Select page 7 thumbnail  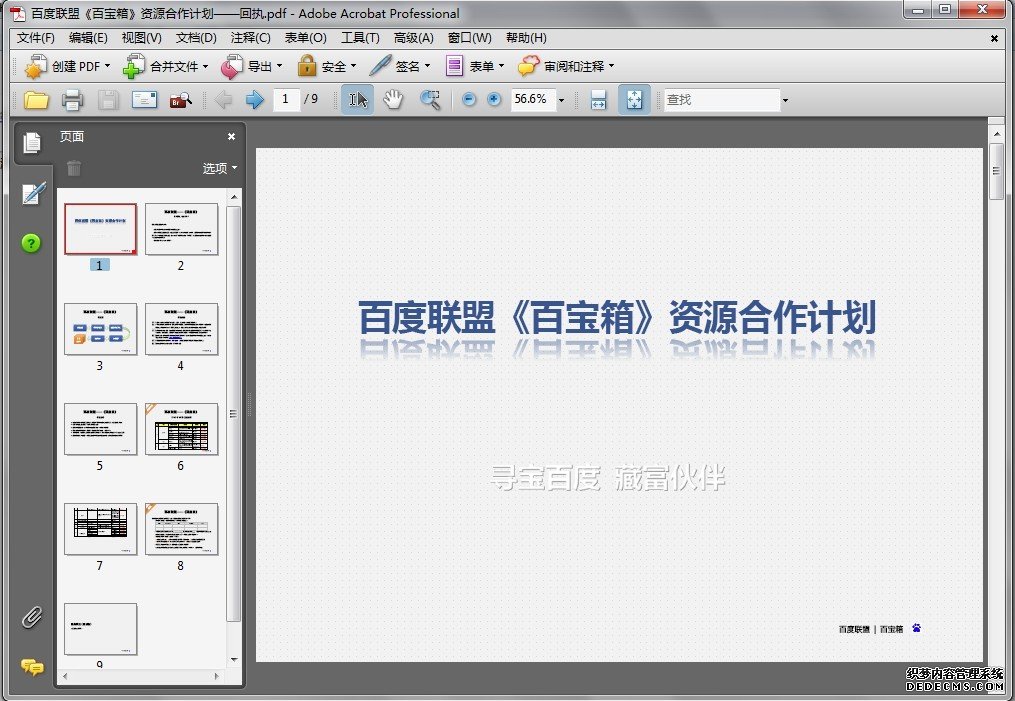pyautogui.click(x=100, y=529)
